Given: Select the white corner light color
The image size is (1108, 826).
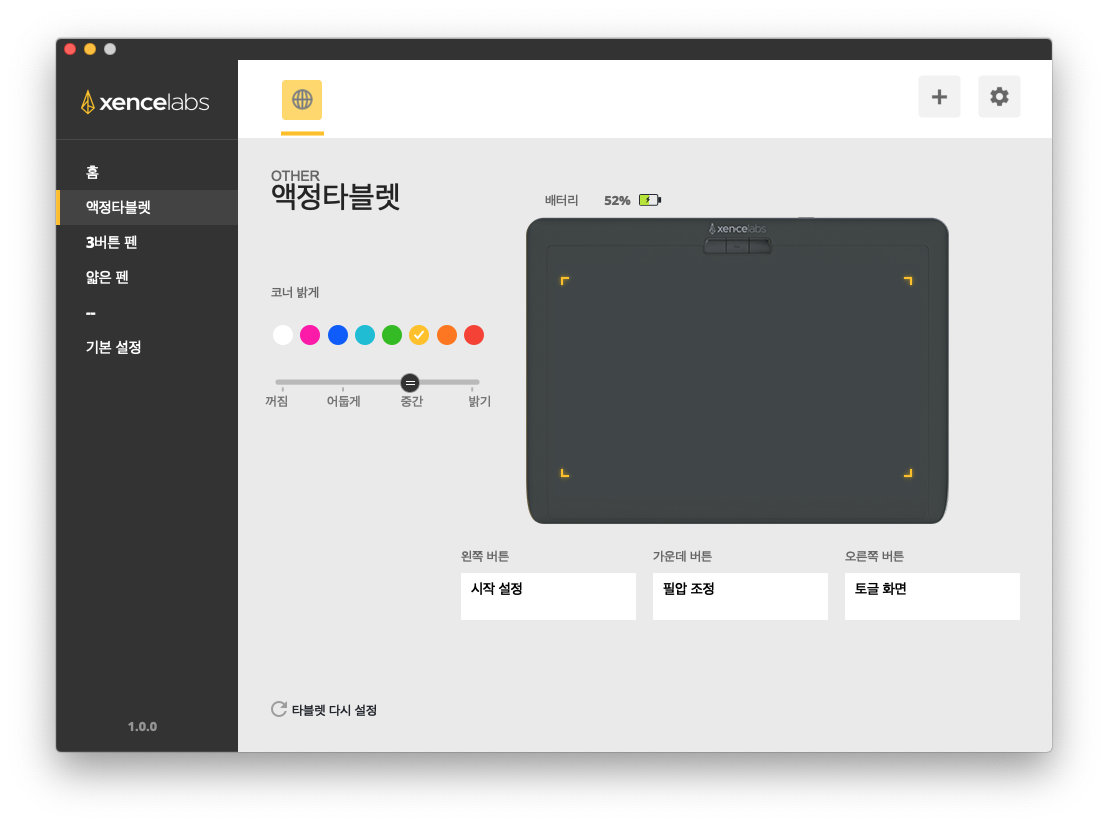Looking at the screenshot, I should point(283,335).
